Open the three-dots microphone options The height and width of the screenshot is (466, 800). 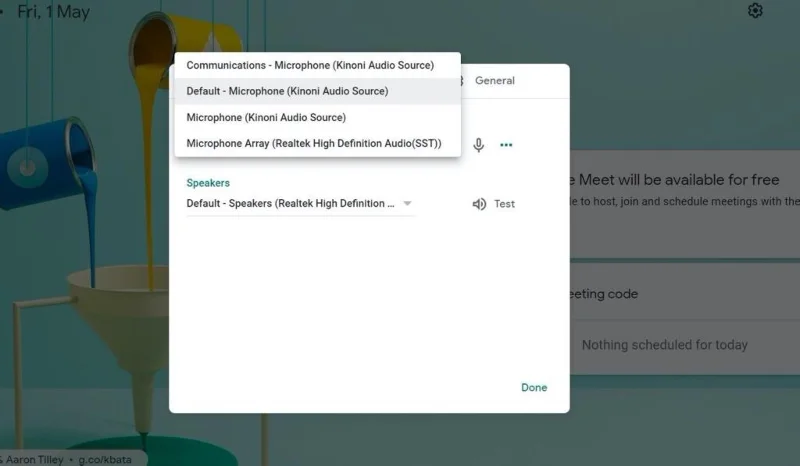tap(506, 145)
